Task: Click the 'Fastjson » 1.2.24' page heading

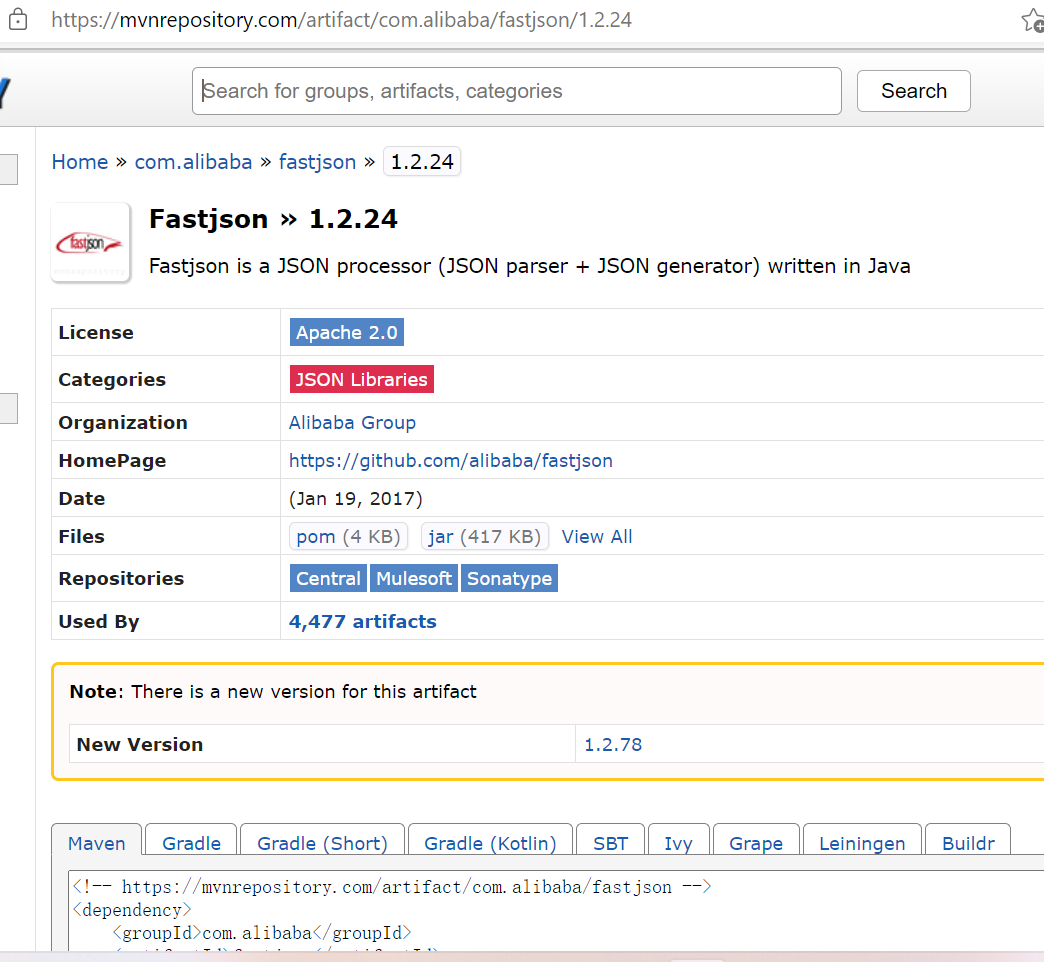Action: 273,219
